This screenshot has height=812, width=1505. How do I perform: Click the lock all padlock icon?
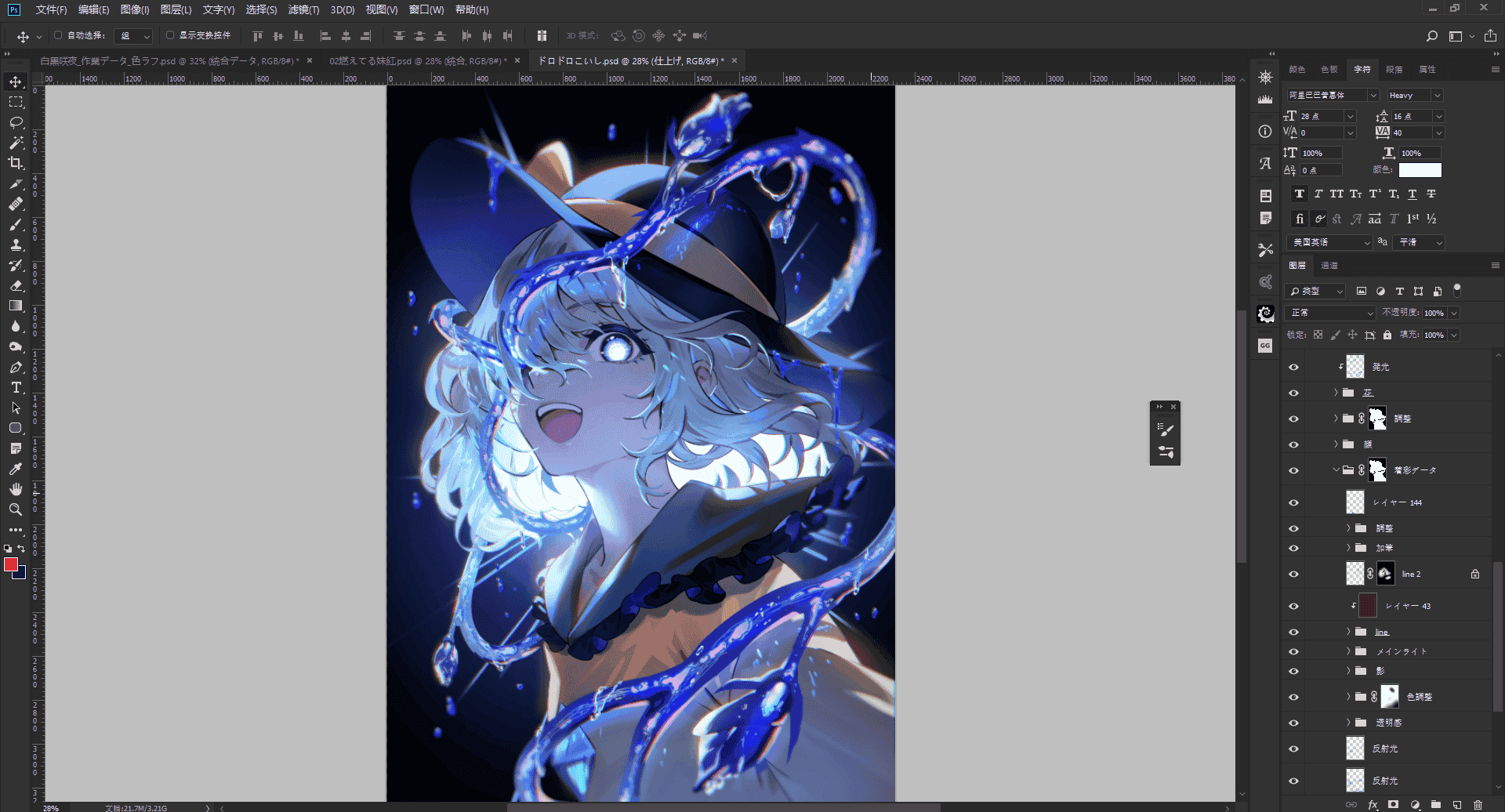1387,335
